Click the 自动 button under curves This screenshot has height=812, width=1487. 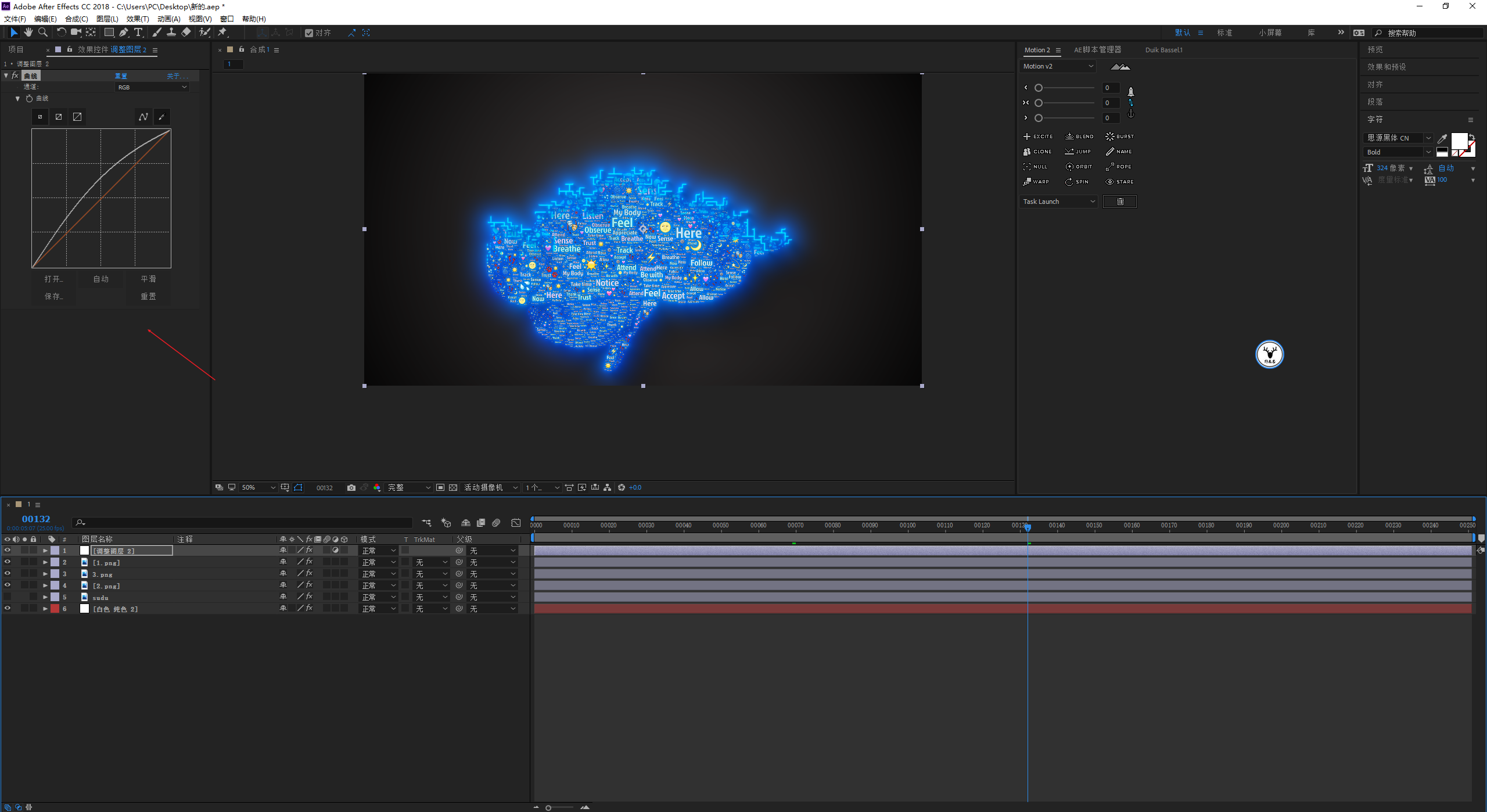101,279
